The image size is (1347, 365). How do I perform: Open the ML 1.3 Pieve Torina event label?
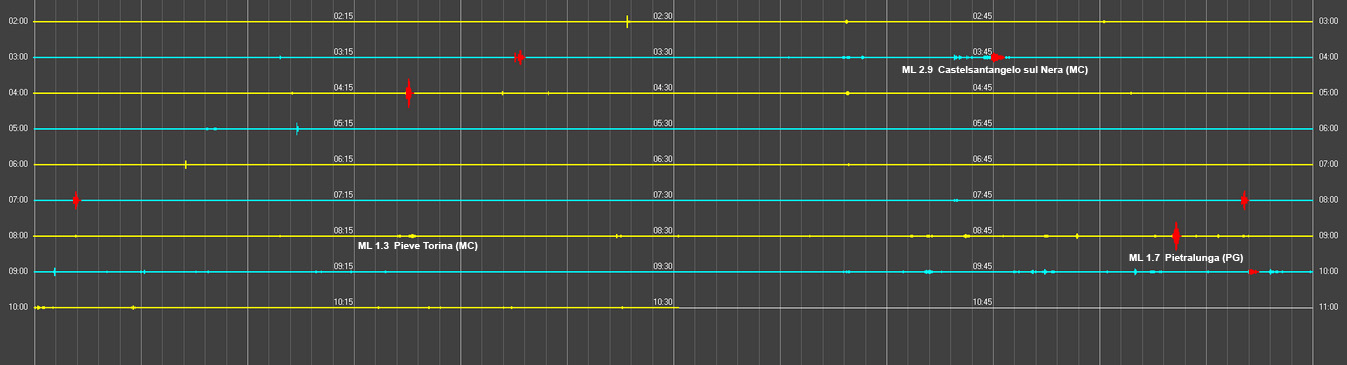point(417,246)
